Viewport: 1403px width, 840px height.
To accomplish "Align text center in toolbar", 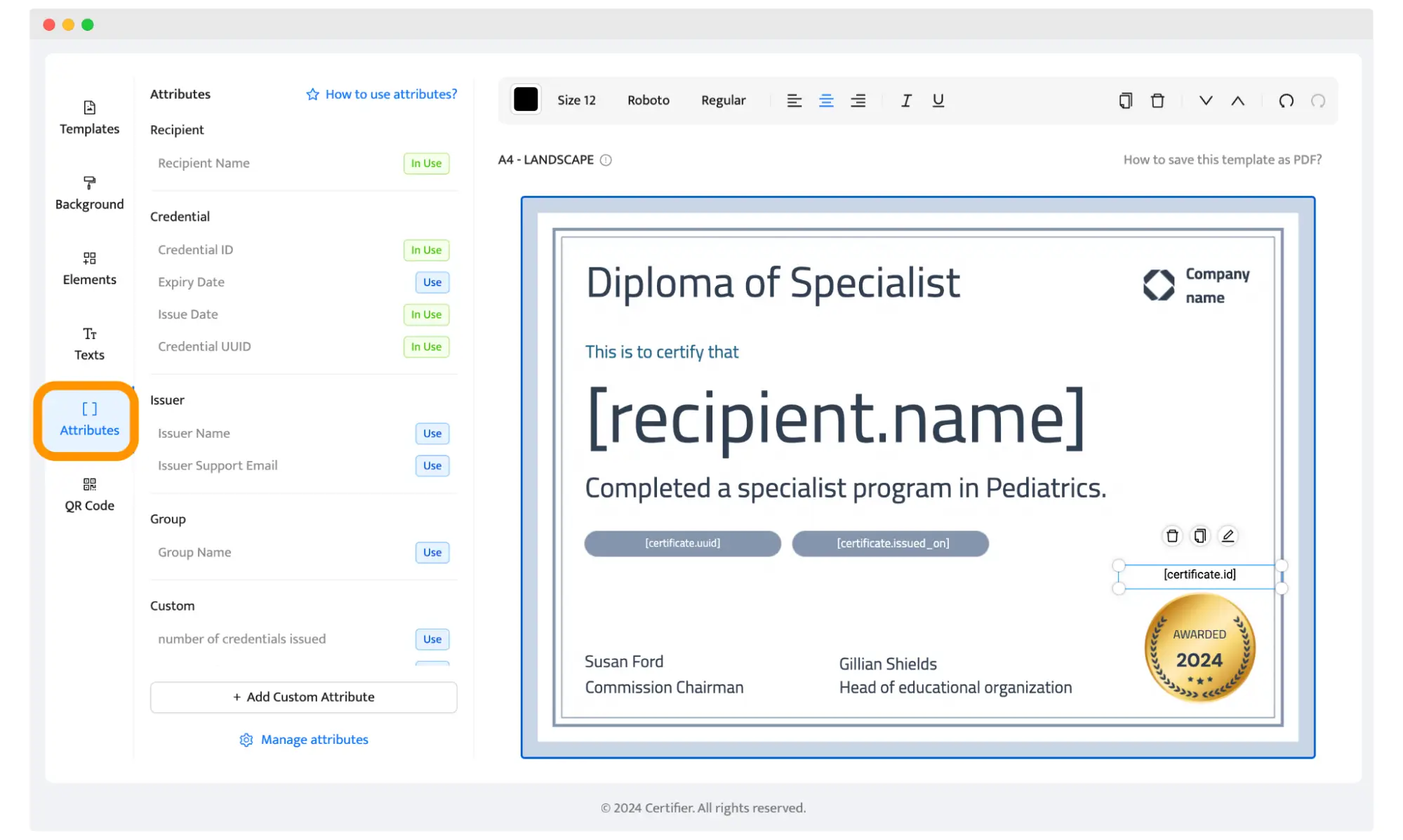I will pyautogui.click(x=826, y=100).
